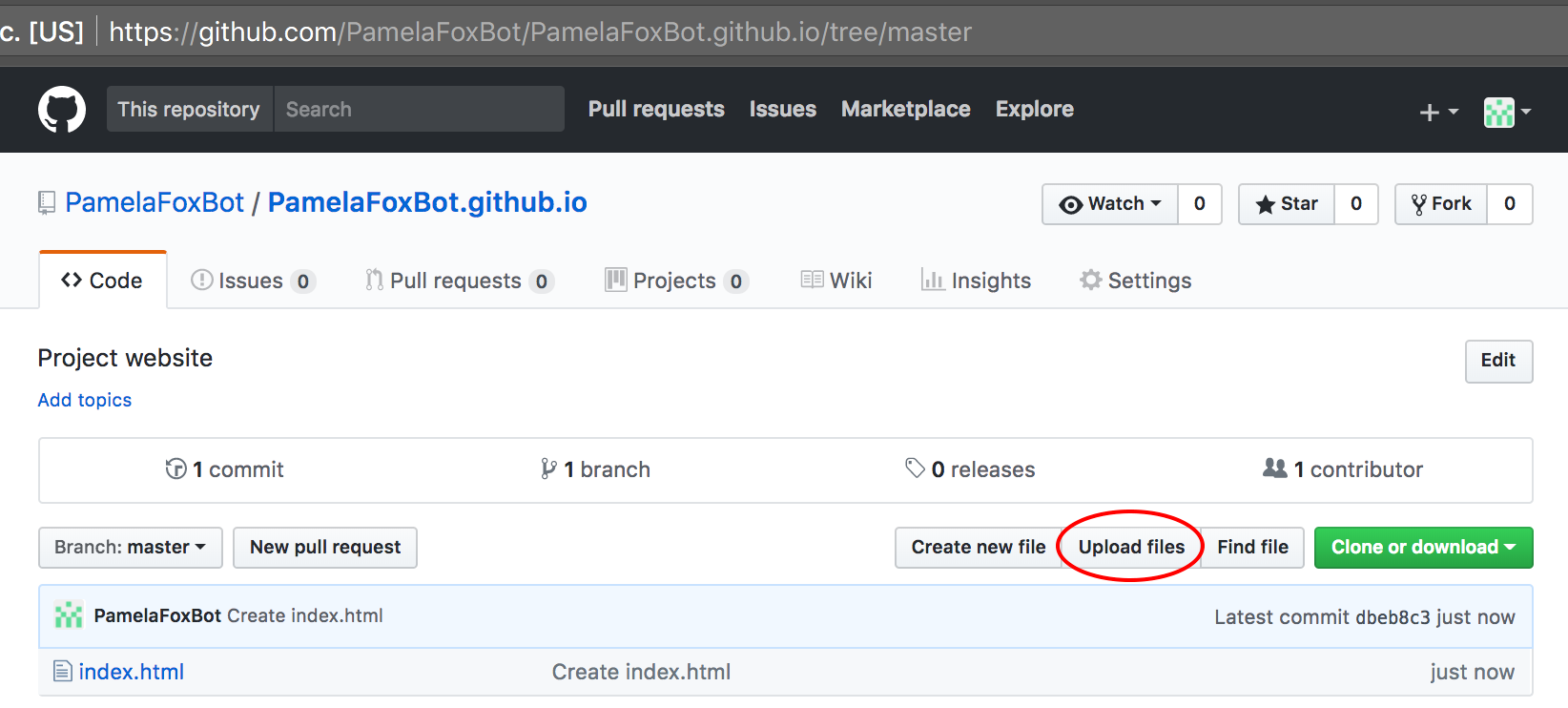
Task: Open the repository Settings tab
Action: pyautogui.click(x=1136, y=281)
